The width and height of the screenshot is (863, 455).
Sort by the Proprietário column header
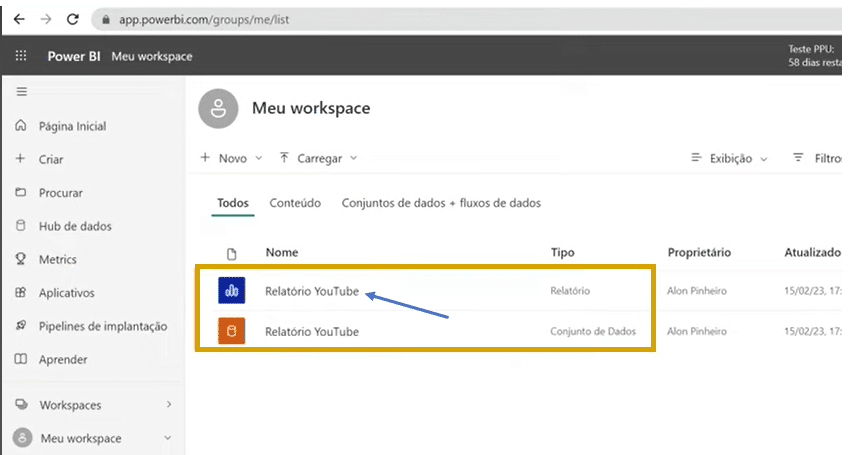pyautogui.click(x=699, y=252)
